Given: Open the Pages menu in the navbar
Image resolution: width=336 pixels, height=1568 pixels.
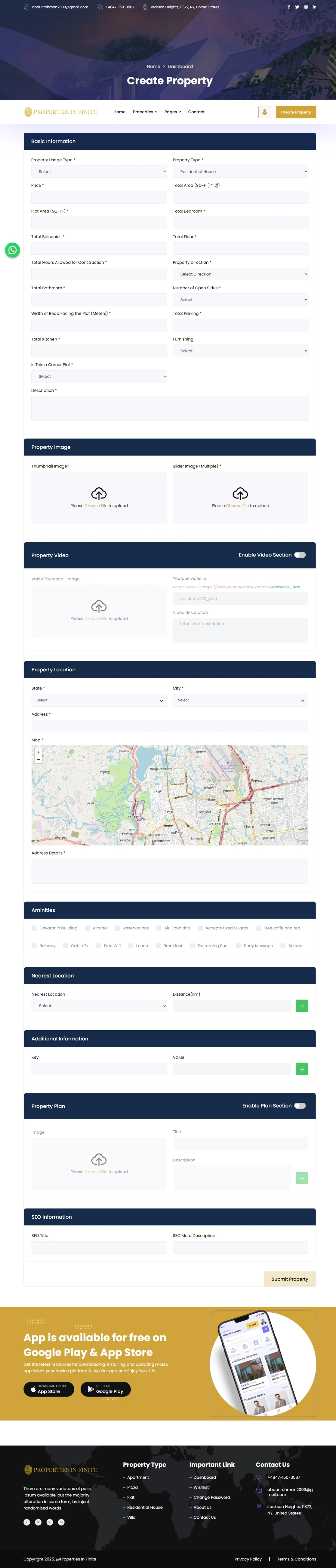Looking at the screenshot, I should (x=173, y=112).
